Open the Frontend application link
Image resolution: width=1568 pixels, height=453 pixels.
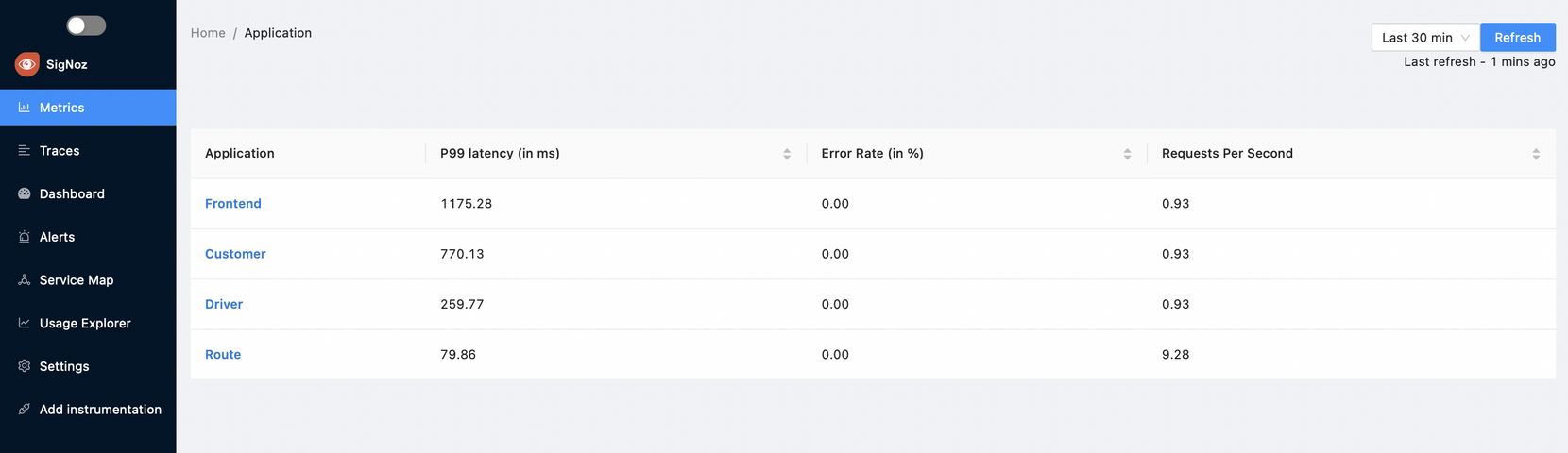pyautogui.click(x=233, y=204)
